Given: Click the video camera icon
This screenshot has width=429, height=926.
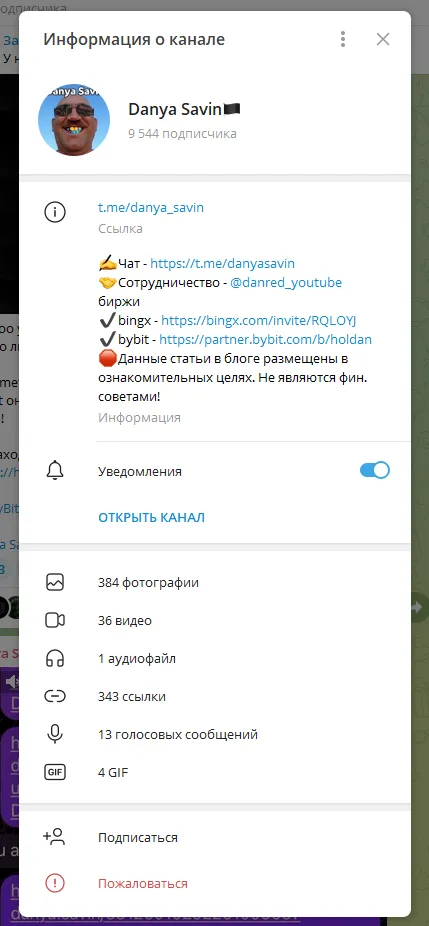Looking at the screenshot, I should pos(55,620).
